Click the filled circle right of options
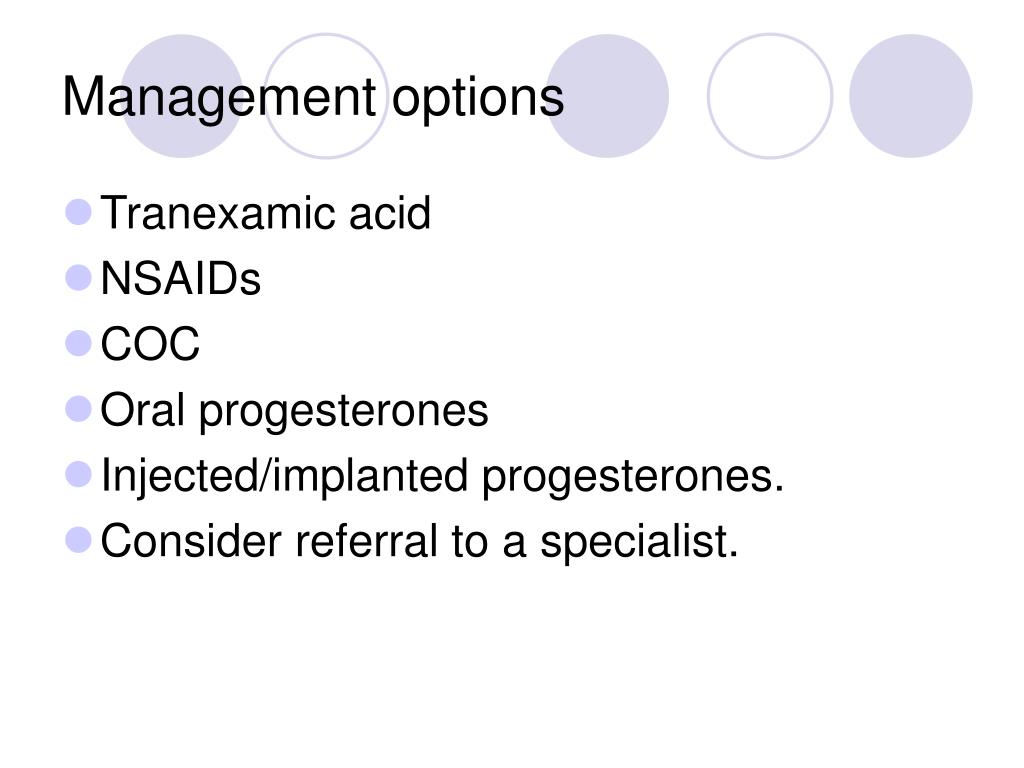Screen dimensions: 1024x768 [x=607, y=96]
